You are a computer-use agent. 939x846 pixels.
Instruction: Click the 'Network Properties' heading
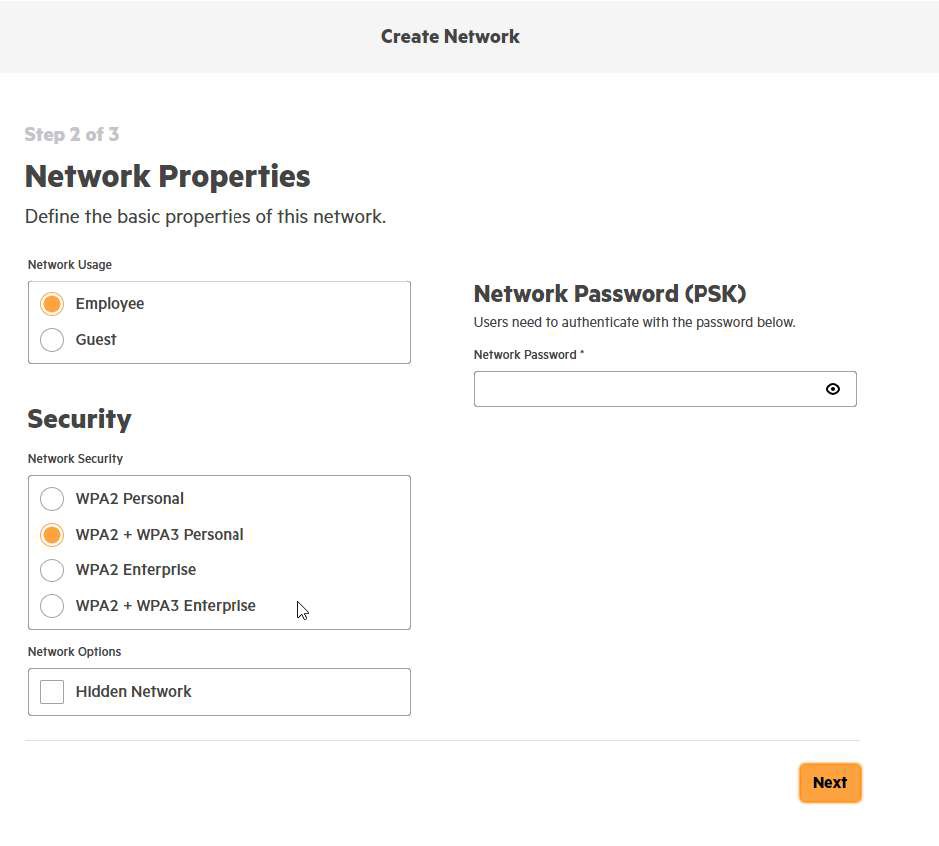[168, 176]
